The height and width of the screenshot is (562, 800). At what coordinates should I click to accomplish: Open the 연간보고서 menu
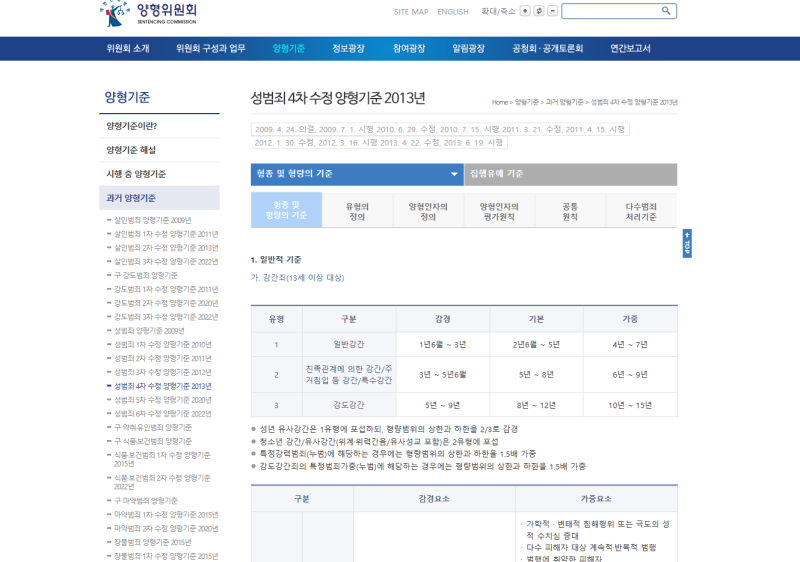[630, 48]
